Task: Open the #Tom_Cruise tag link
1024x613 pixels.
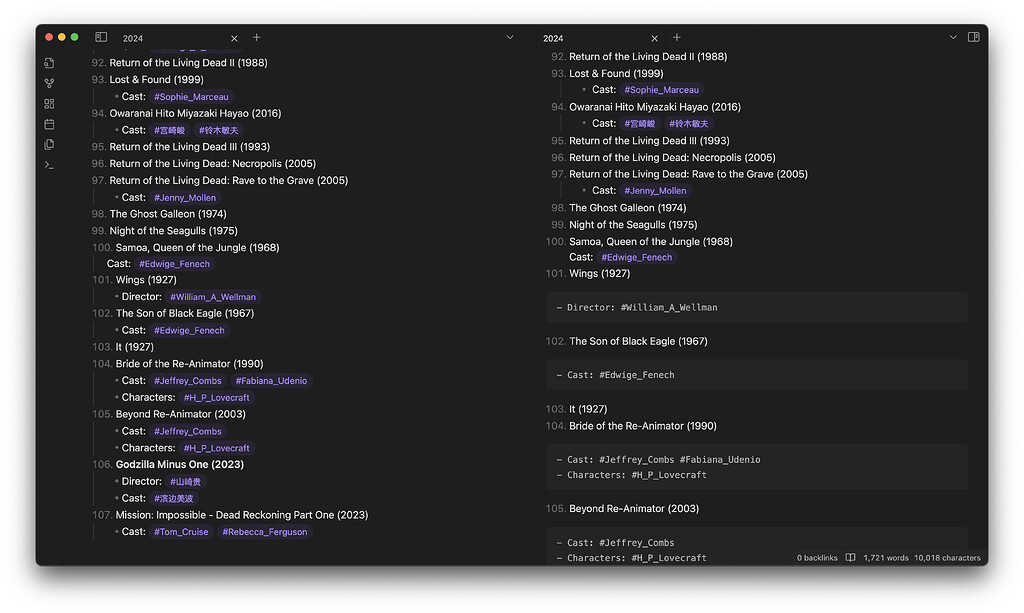Action: pyautogui.click(x=181, y=532)
